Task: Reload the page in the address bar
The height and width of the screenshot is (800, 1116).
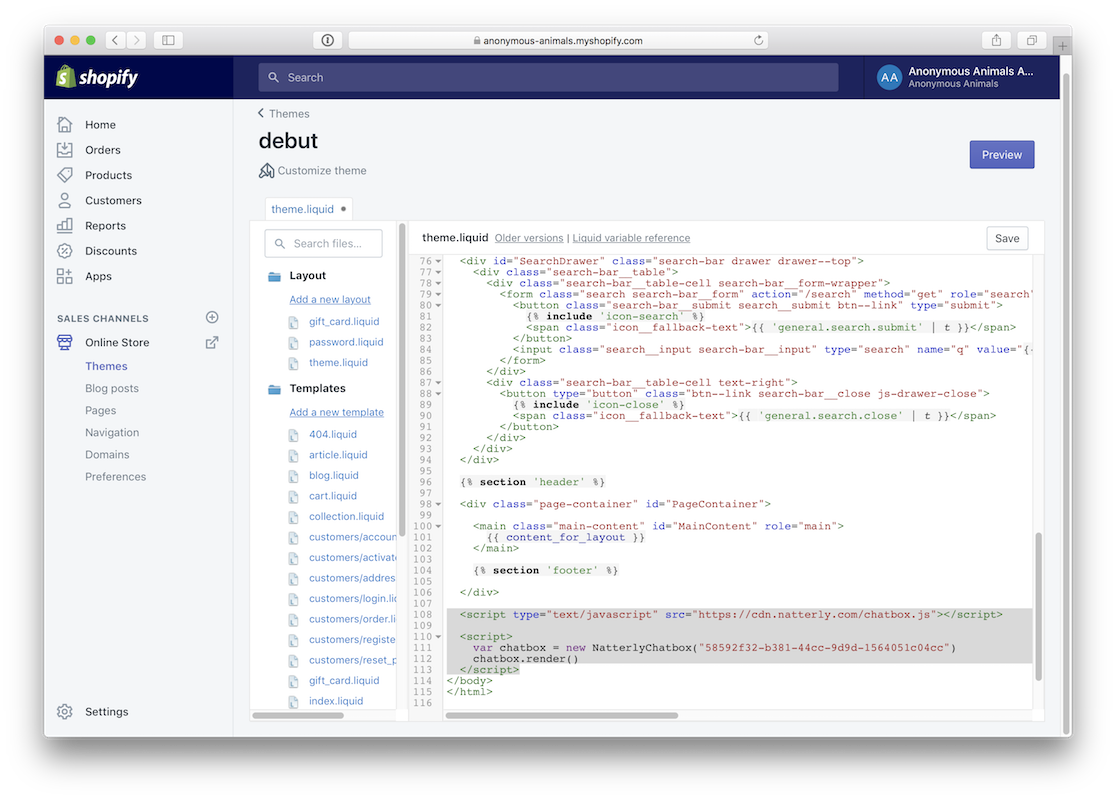Action: coord(759,40)
